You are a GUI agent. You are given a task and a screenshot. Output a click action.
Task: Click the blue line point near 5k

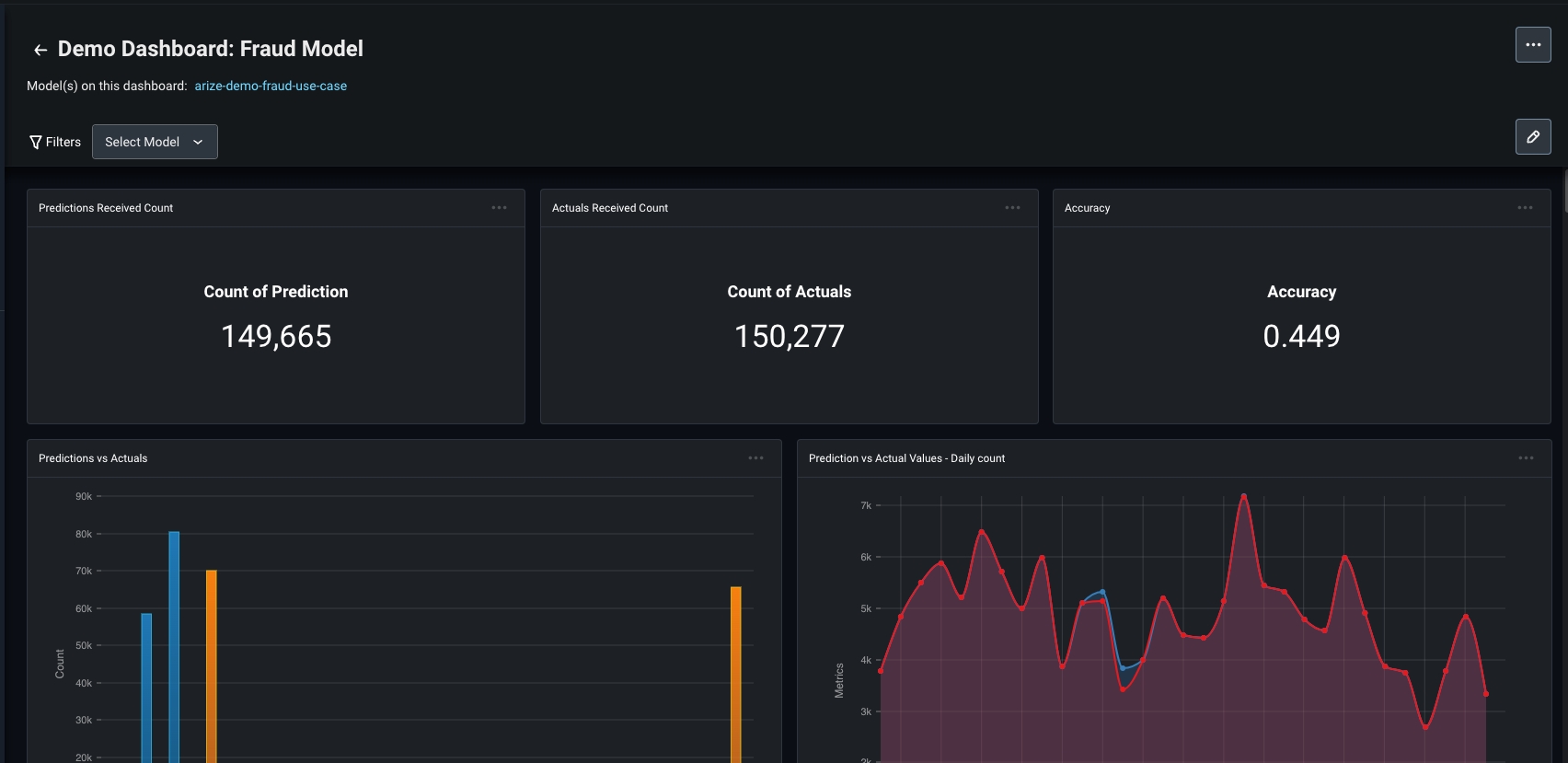(1102, 592)
